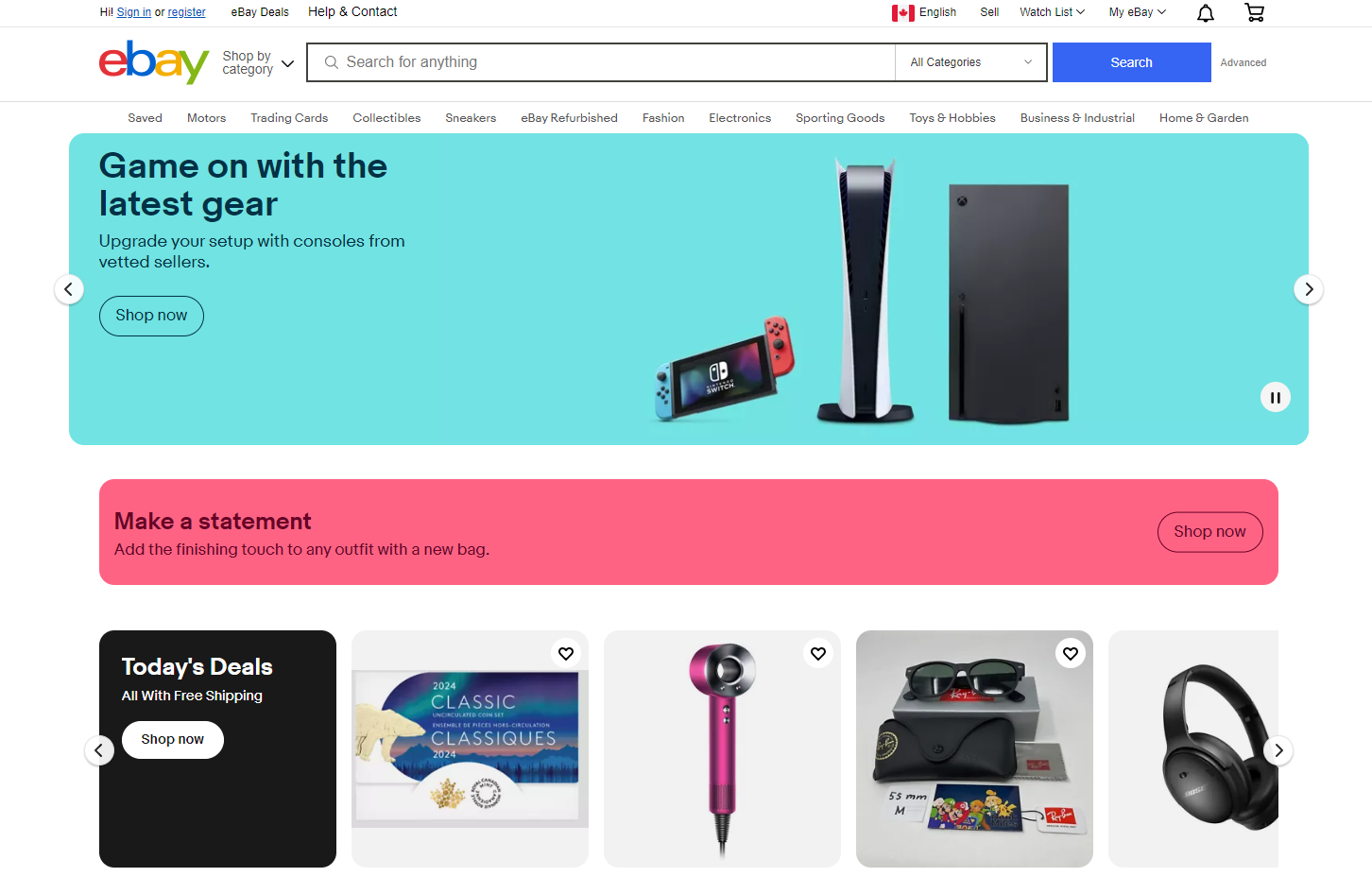Focus the Search for anything field

coord(601,62)
